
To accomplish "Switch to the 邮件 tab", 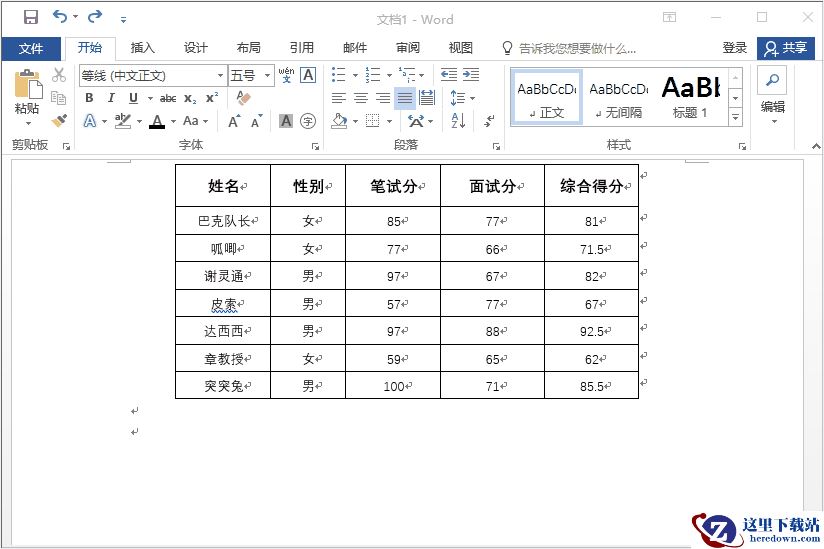I will [355, 48].
